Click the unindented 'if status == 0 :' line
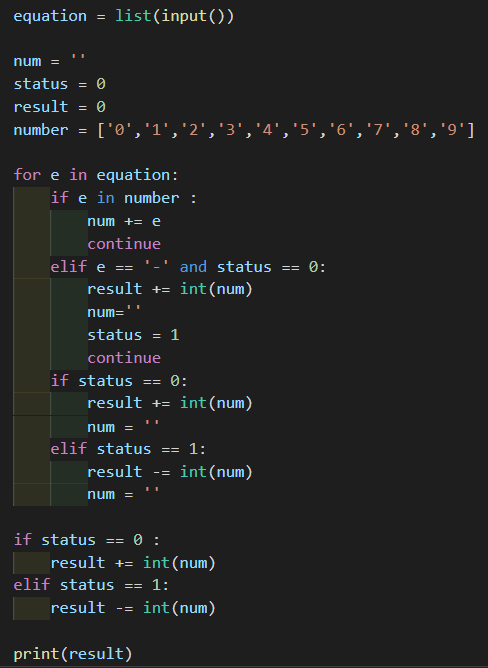Screen dimensions: 488x668 coord(87,540)
